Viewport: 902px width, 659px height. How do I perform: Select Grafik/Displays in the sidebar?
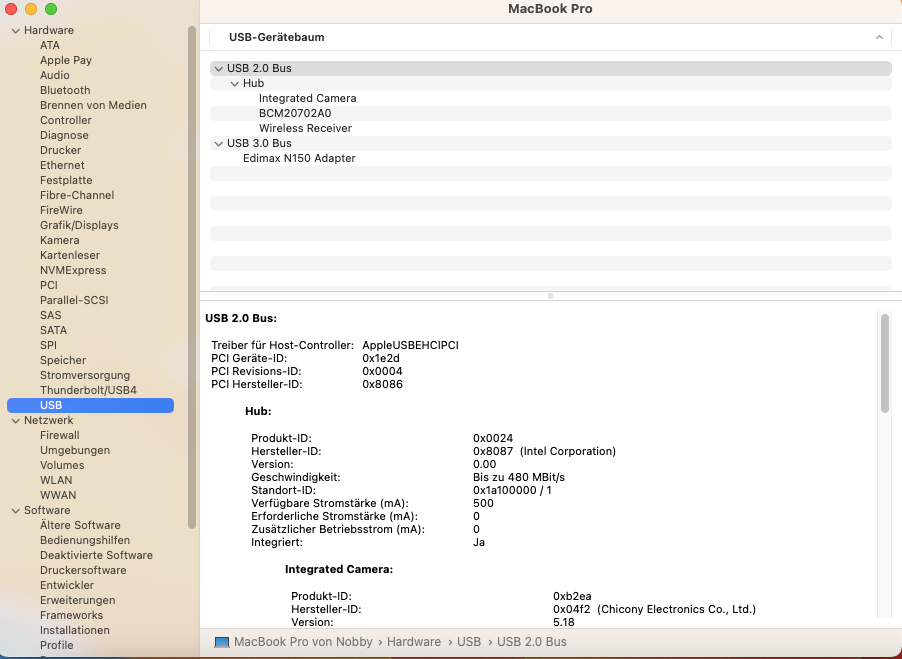pyautogui.click(x=79, y=225)
